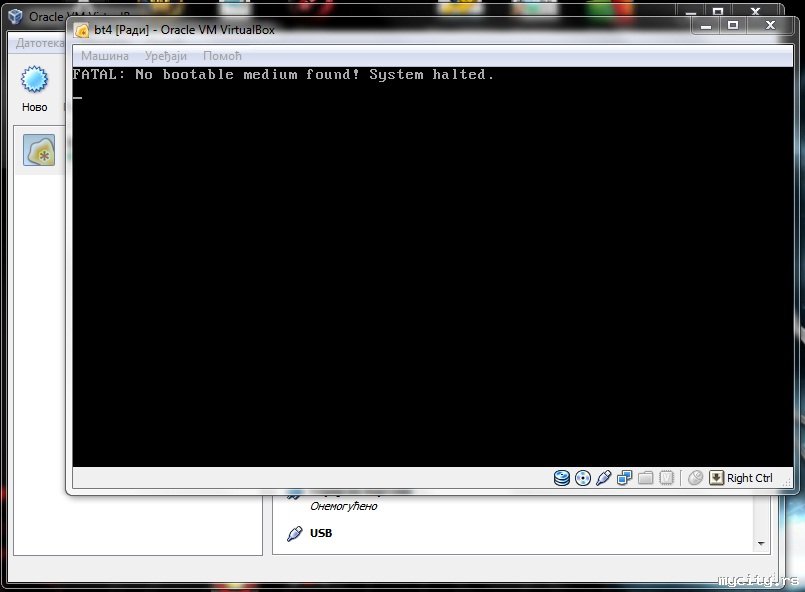Click the USB devices status bar icon
Screen dimensions: 805x592
[604, 478]
